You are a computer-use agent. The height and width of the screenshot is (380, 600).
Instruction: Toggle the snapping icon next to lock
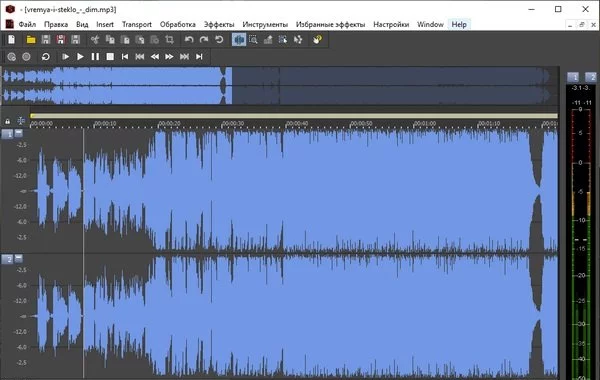[x=21, y=121]
